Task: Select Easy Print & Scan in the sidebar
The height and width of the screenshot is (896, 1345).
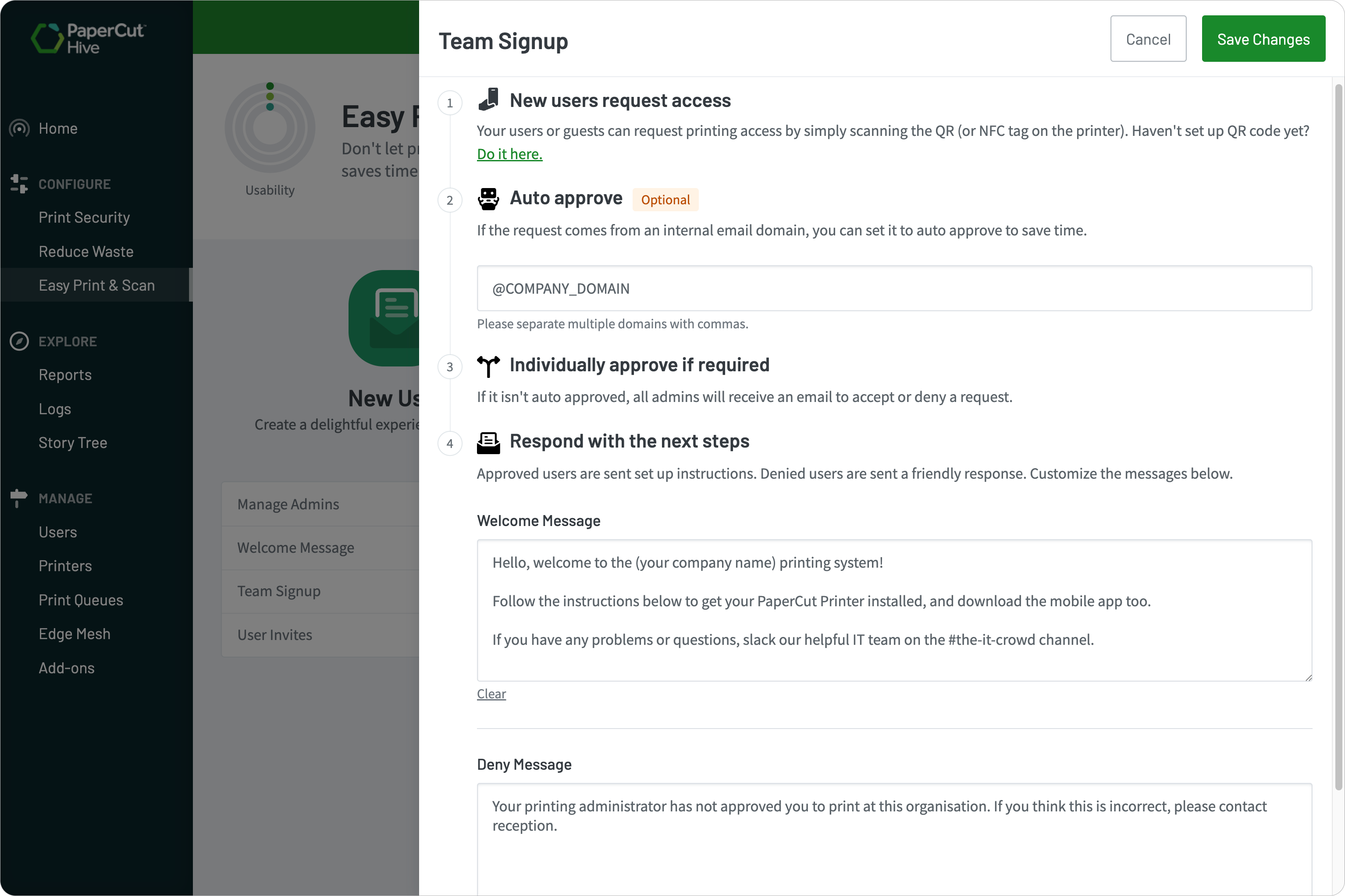Action: [96, 285]
